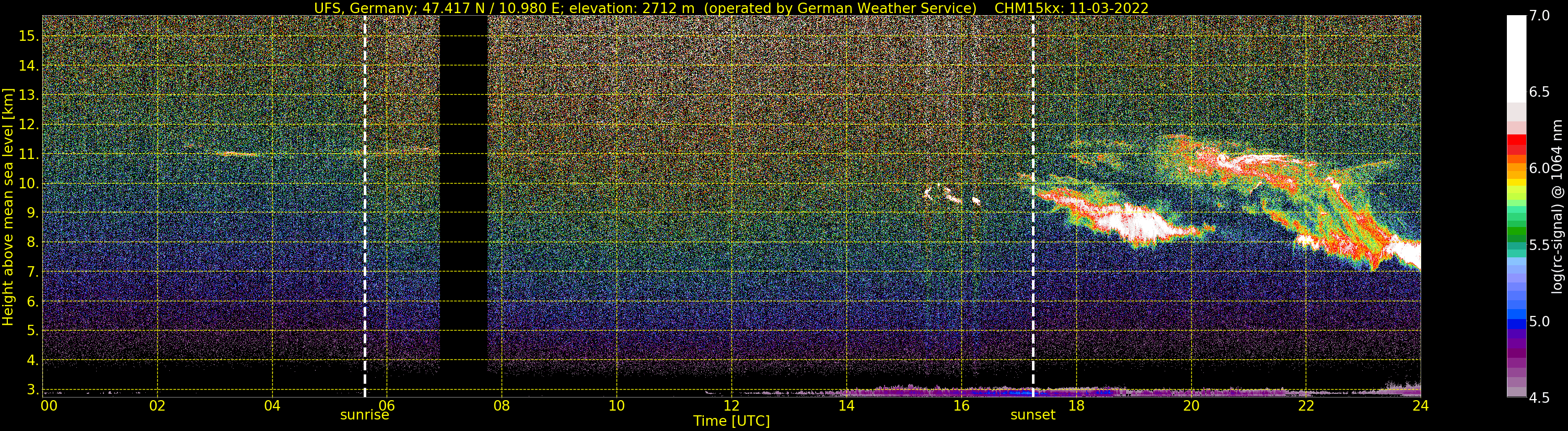Click the time axis tick '06'
This screenshot has width=1568, height=431.
pyautogui.click(x=387, y=406)
